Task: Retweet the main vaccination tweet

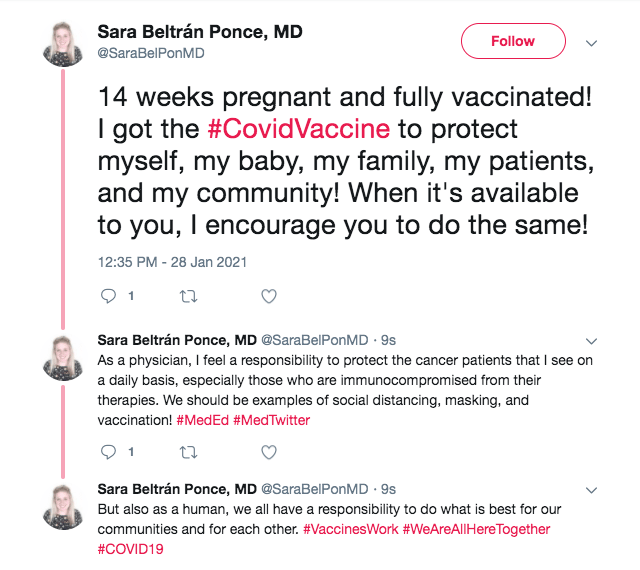Action: (187, 296)
